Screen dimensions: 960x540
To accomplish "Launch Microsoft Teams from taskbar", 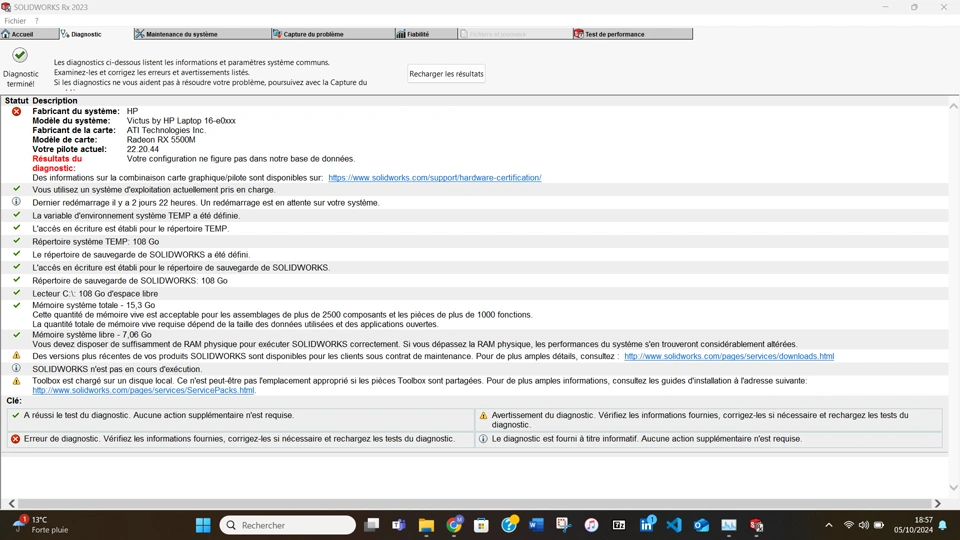I will point(399,525).
